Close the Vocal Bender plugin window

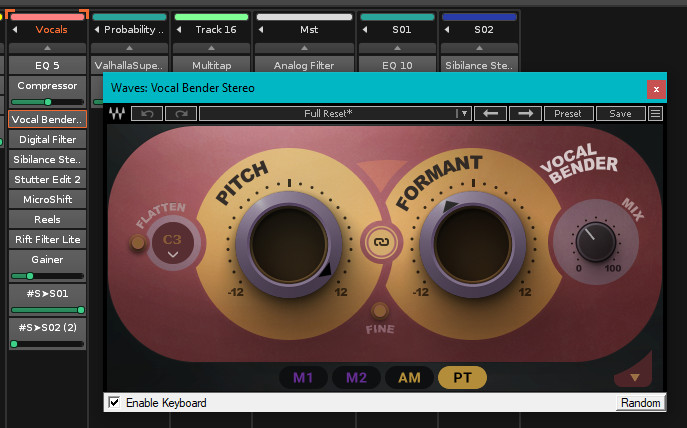656,89
